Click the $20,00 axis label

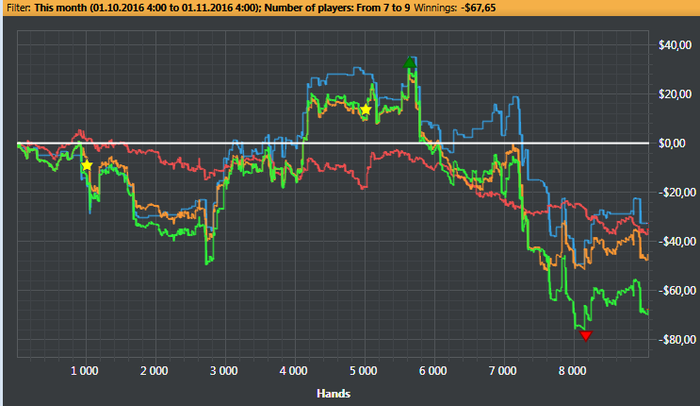tap(675, 94)
